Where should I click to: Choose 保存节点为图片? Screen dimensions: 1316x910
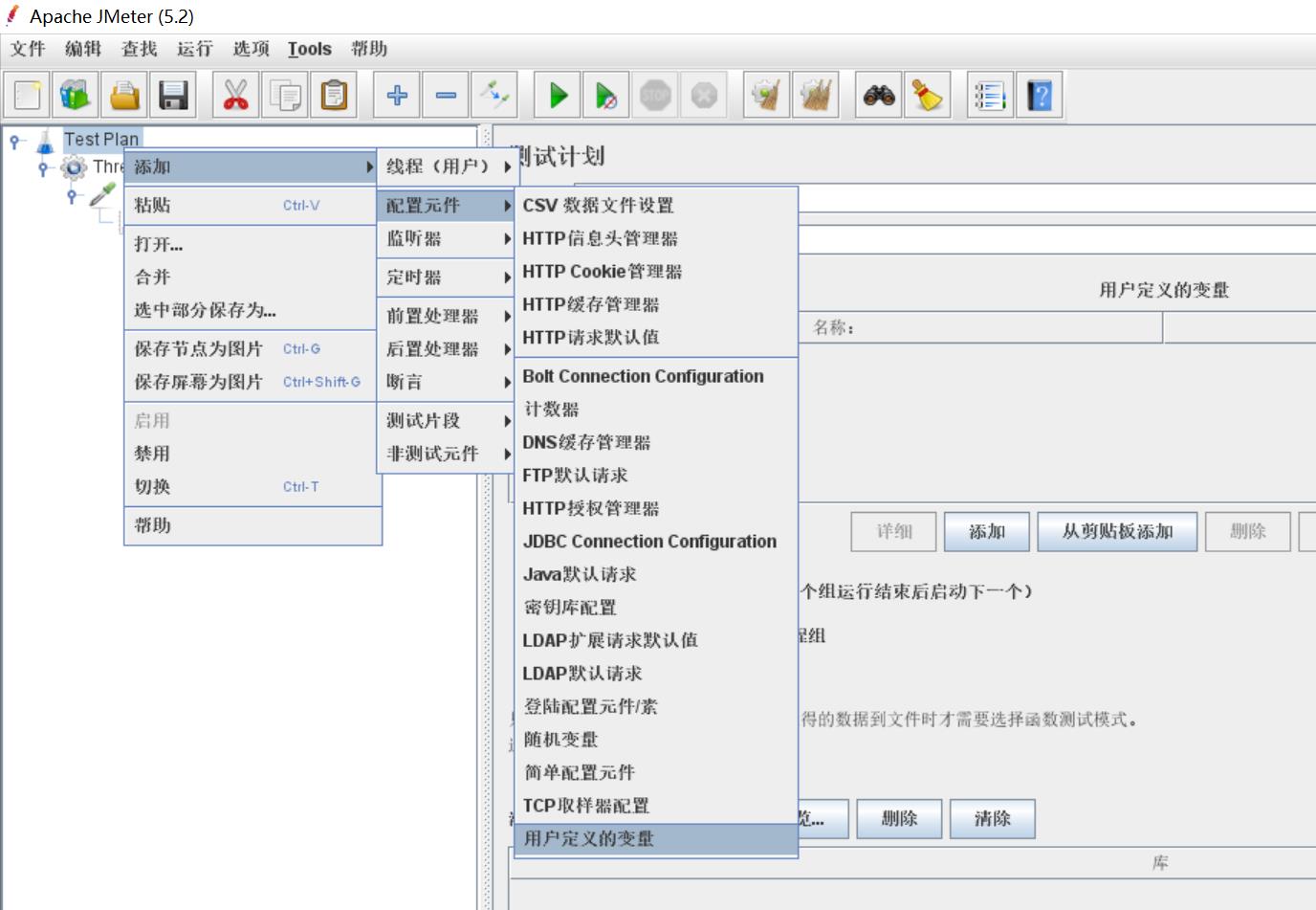pyautogui.click(x=252, y=349)
